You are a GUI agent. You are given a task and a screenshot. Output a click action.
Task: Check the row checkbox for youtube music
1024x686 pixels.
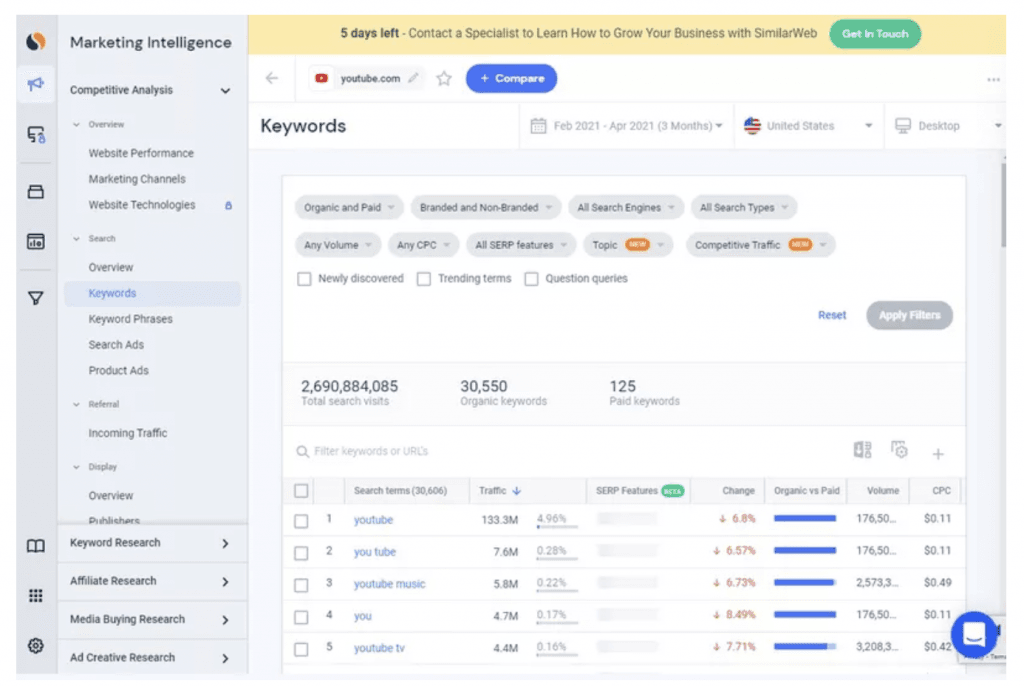pos(301,585)
